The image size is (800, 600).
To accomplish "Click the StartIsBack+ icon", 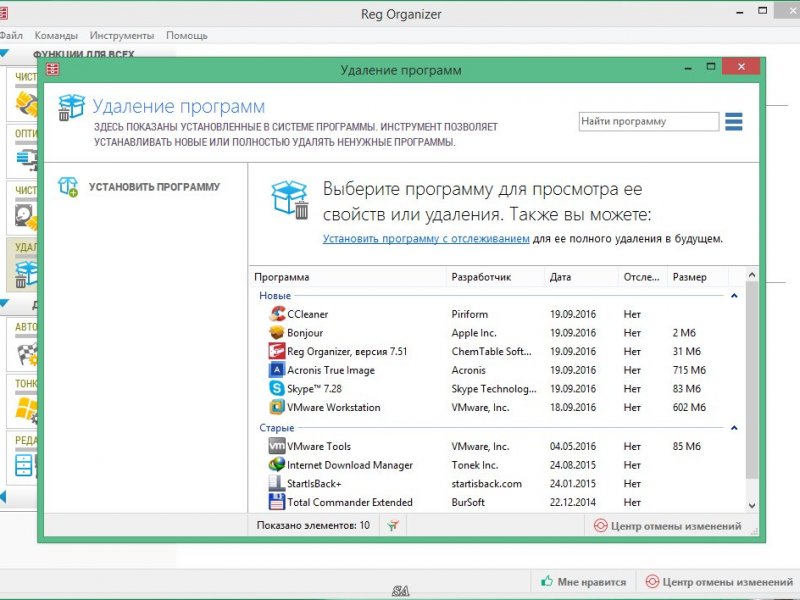I will [x=277, y=483].
